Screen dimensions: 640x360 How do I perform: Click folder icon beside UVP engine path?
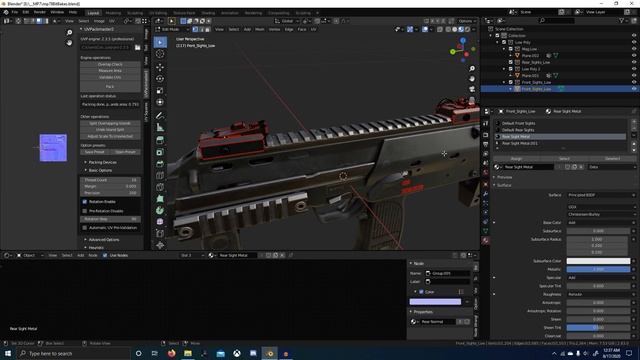pos(138,47)
